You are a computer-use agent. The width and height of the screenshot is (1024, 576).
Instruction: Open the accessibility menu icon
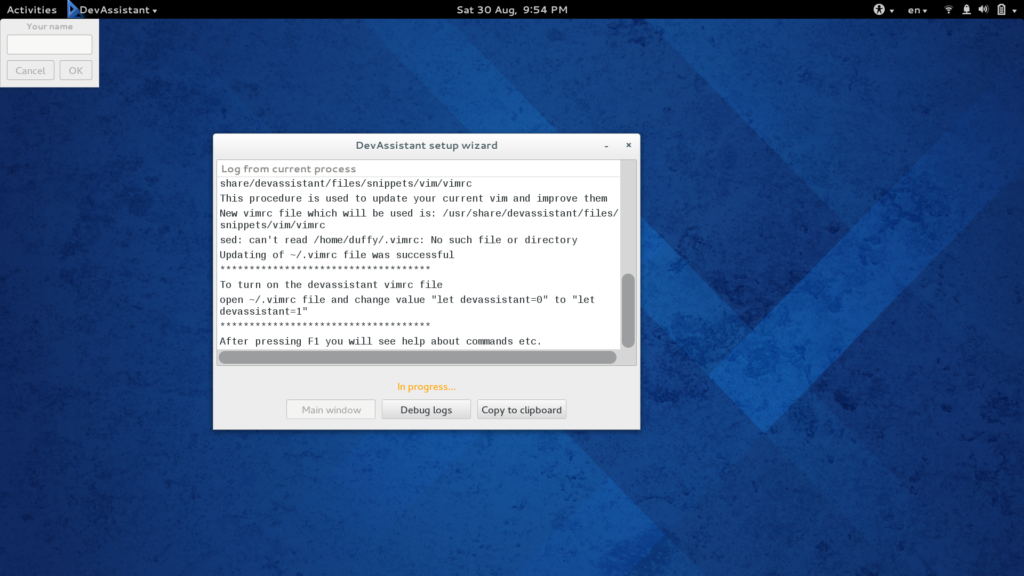tap(879, 10)
